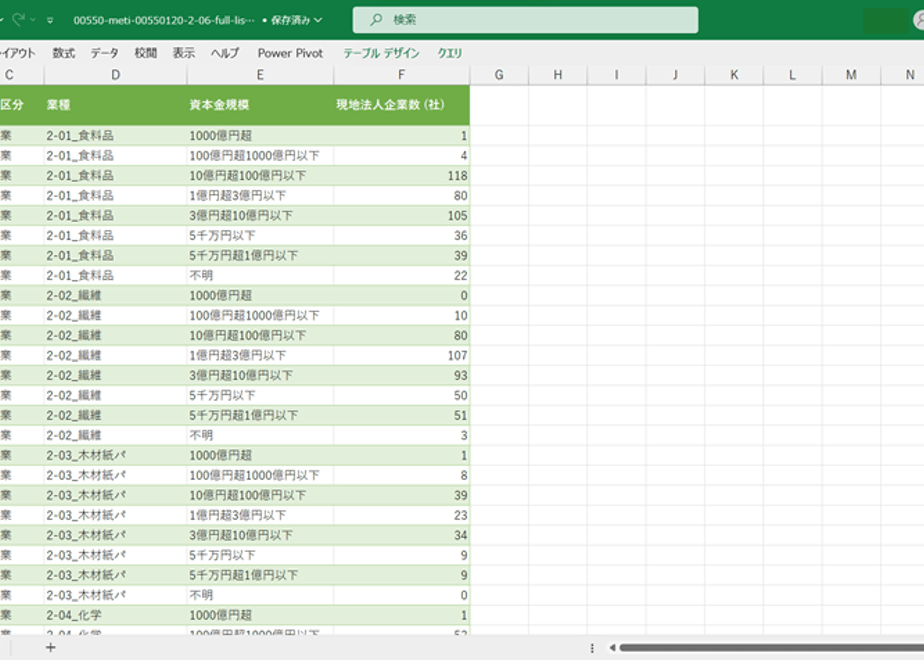Screen dimensions: 924x660
Task: Click the sheet tab bar options dots
Action: click(592, 648)
